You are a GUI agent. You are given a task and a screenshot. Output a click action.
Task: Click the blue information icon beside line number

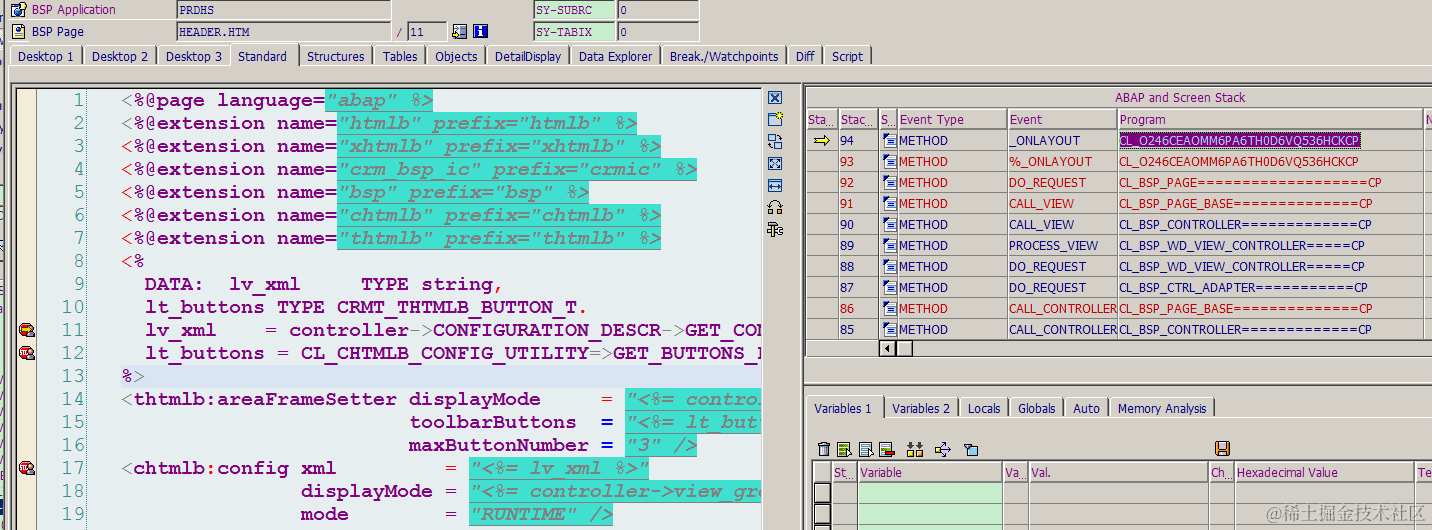coord(481,32)
